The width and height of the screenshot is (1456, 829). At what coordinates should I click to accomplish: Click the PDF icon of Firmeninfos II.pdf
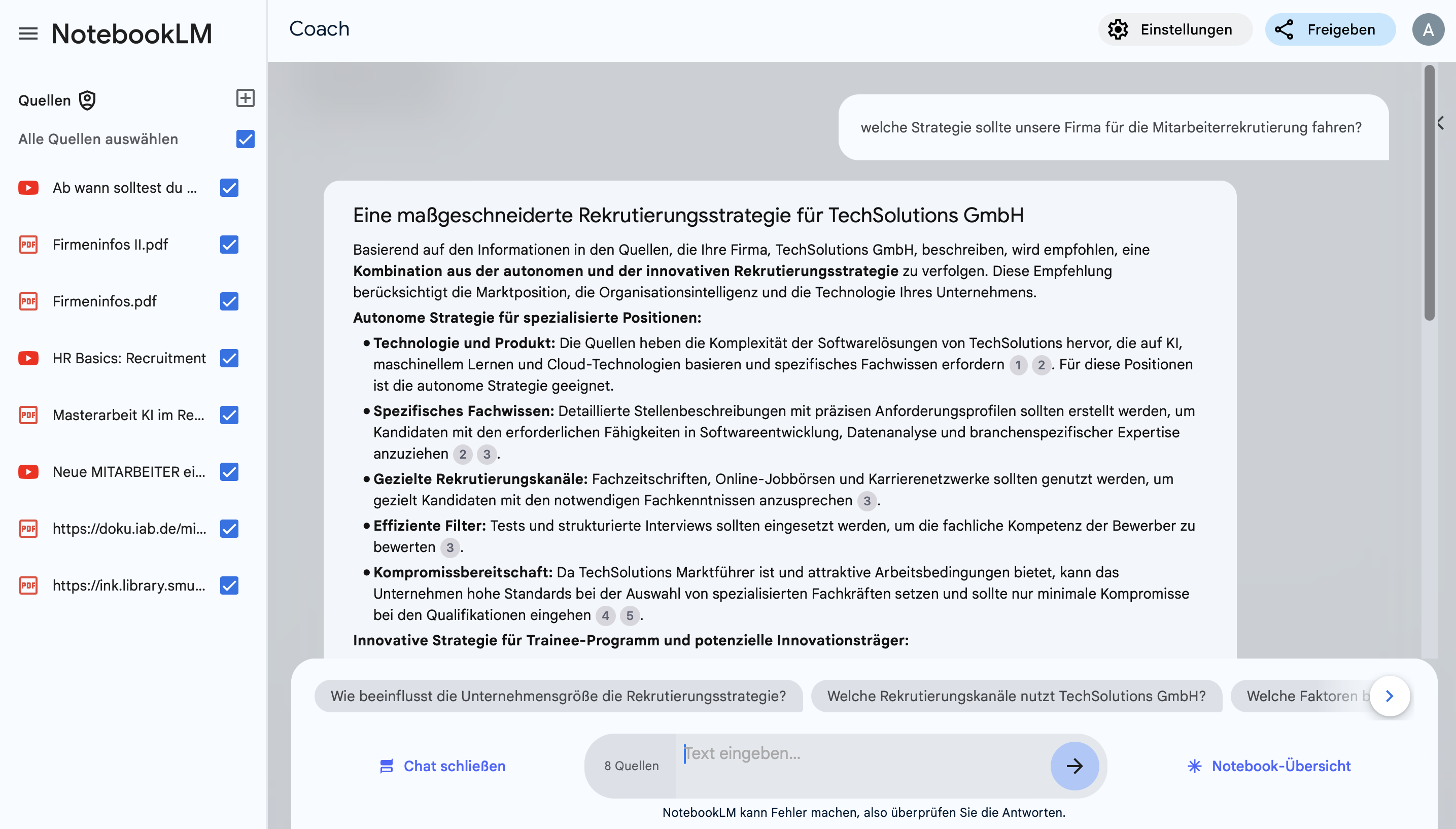tap(28, 244)
